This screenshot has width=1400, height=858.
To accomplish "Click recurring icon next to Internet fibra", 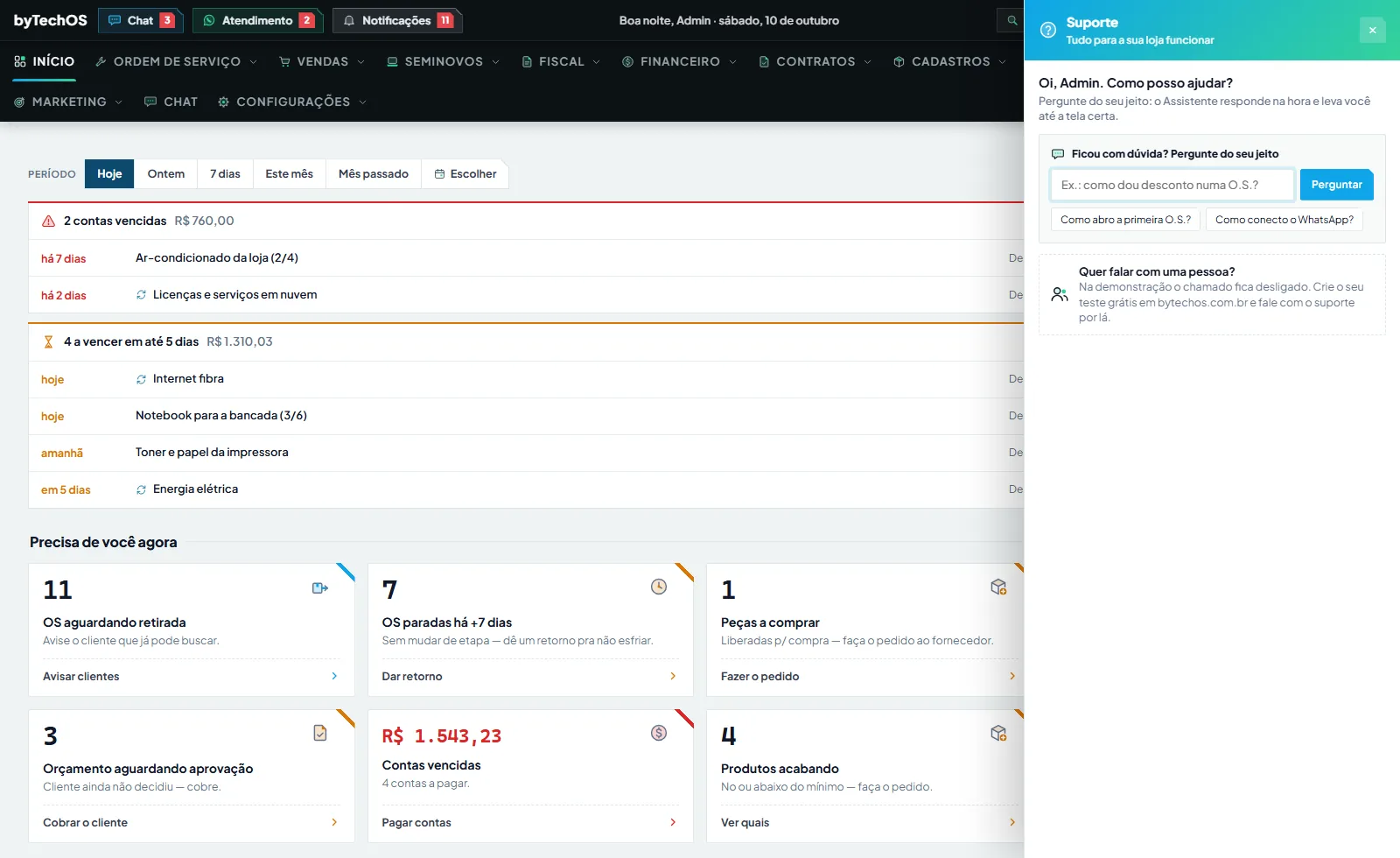I will [x=141, y=379].
